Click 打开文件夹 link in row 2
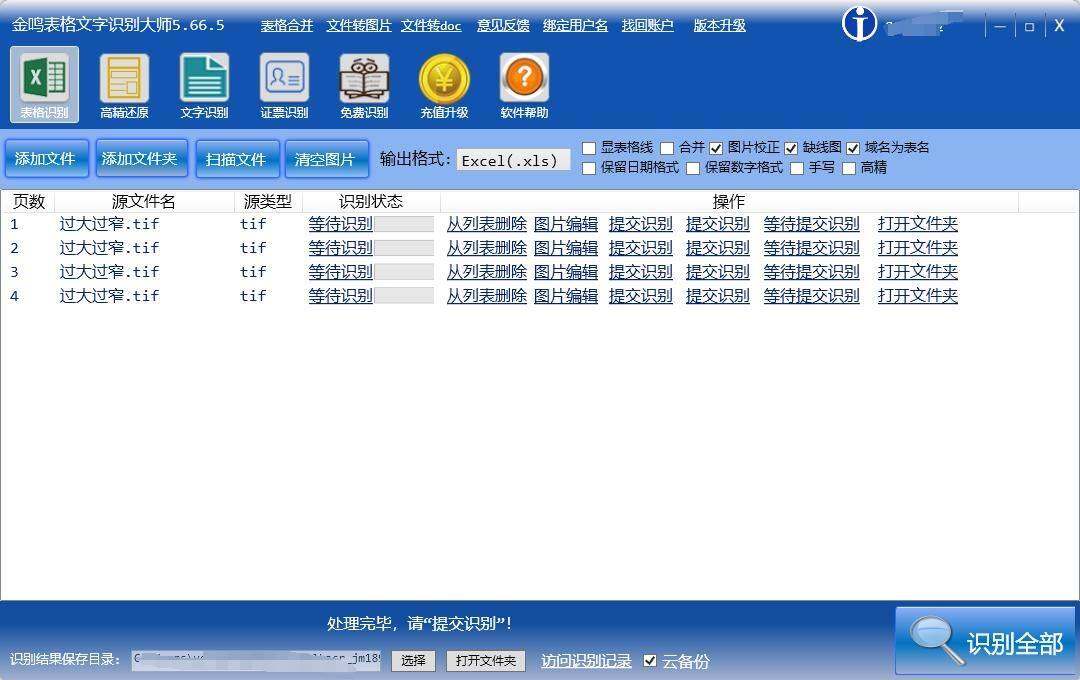The height and width of the screenshot is (680, 1080). 917,248
